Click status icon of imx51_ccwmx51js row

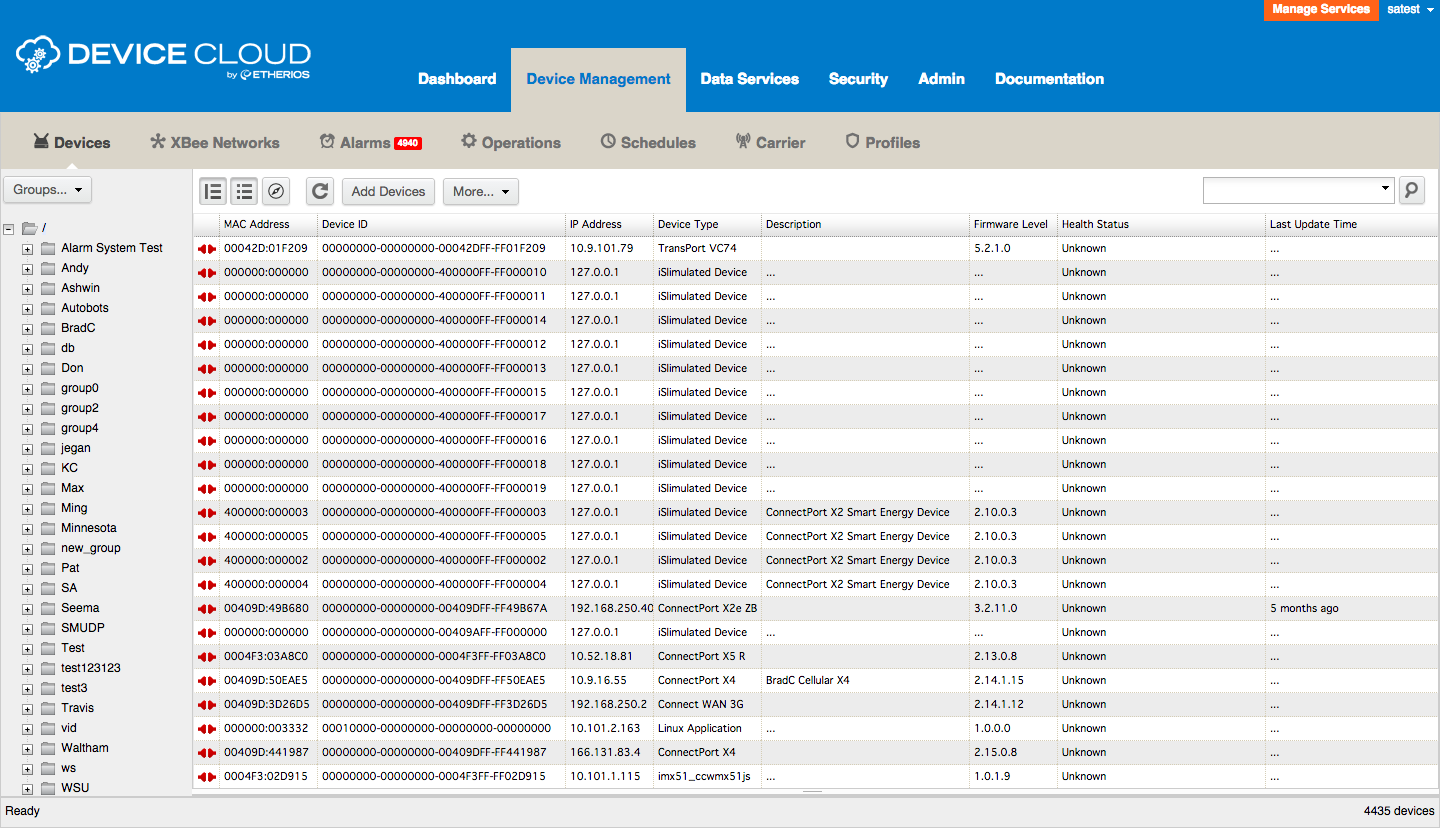[x=207, y=776]
